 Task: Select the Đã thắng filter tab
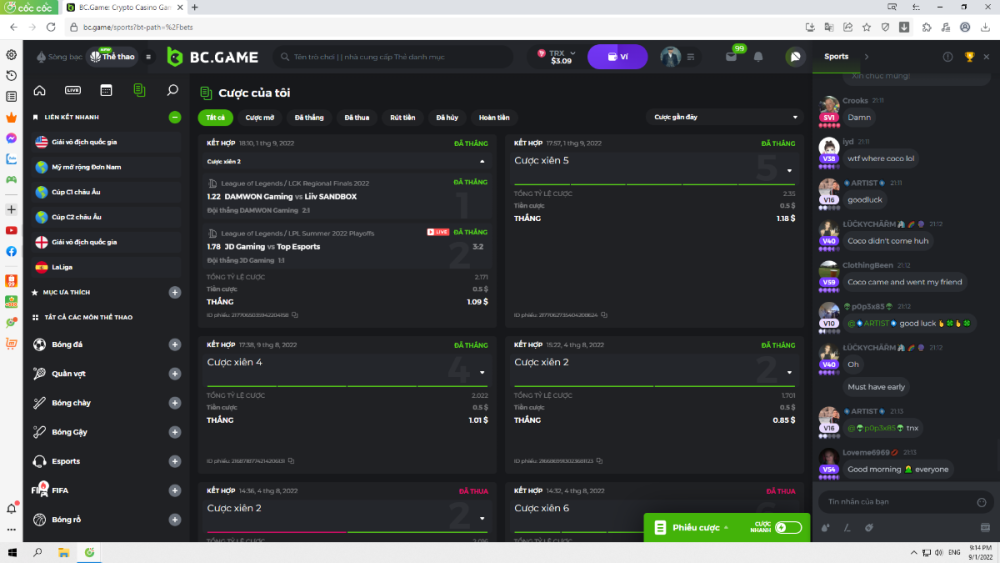[x=309, y=117]
